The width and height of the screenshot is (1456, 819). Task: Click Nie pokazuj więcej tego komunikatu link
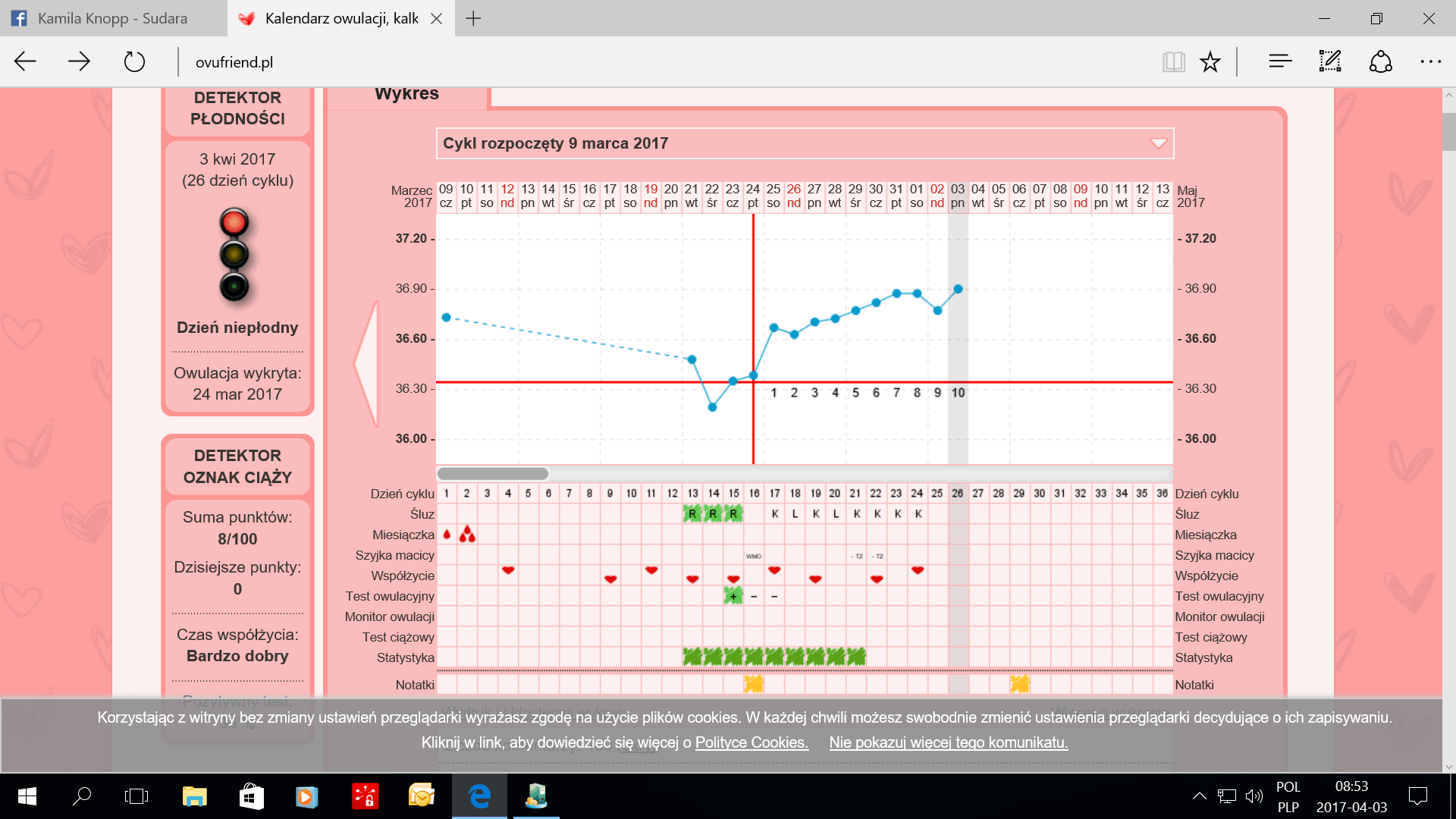click(x=948, y=742)
